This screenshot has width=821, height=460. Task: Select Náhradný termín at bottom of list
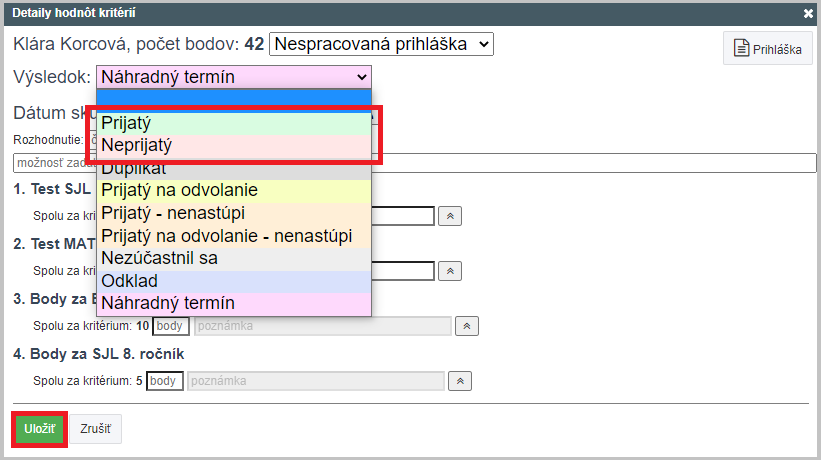click(234, 304)
